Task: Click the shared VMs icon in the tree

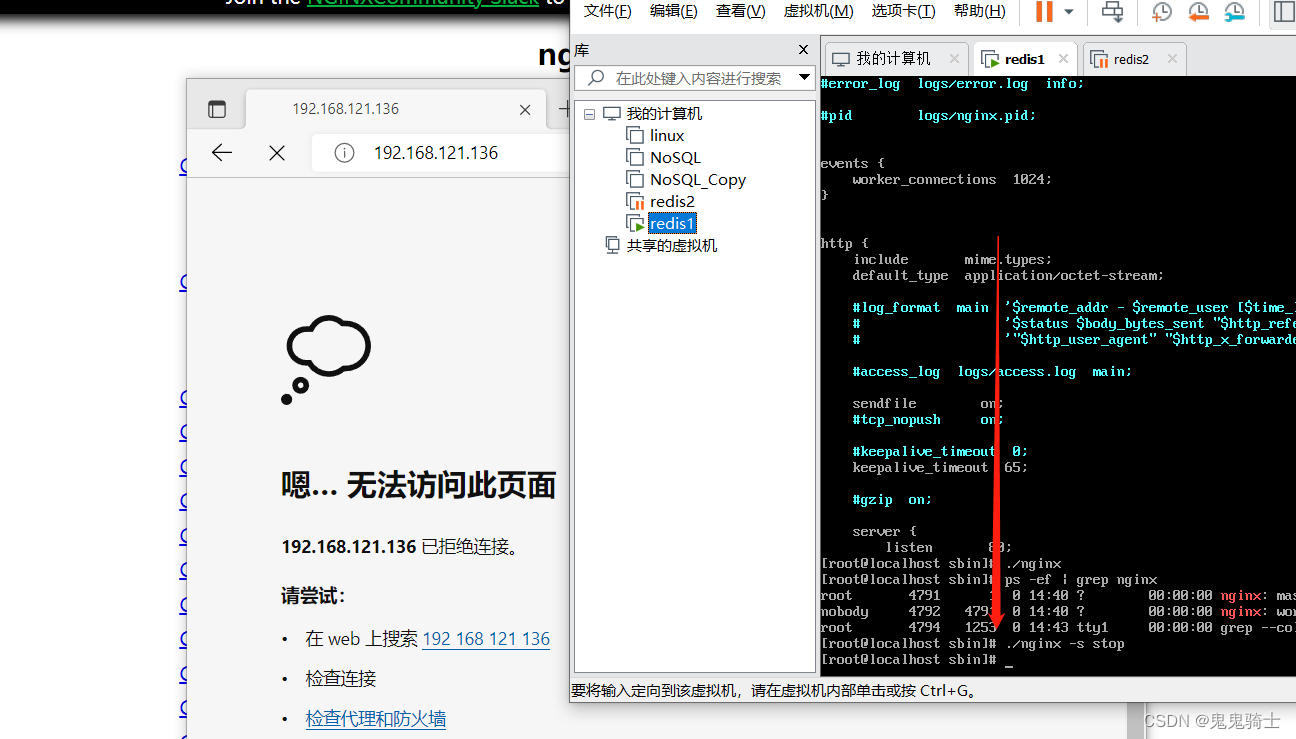Action: click(613, 245)
